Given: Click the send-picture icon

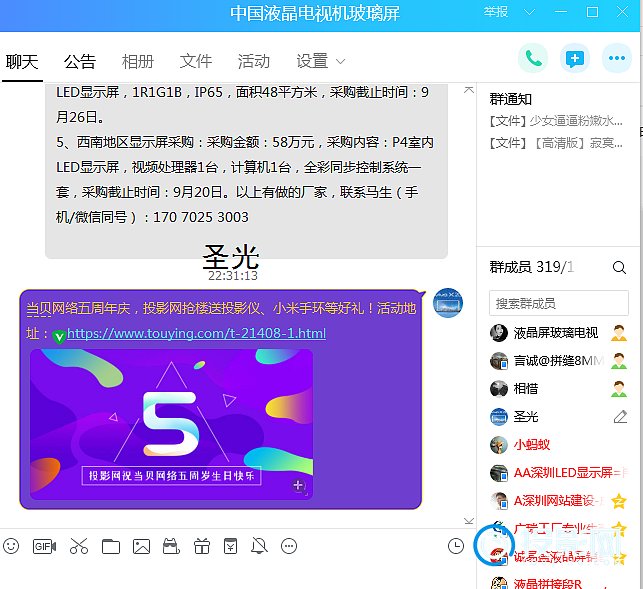Looking at the screenshot, I should coord(141,547).
